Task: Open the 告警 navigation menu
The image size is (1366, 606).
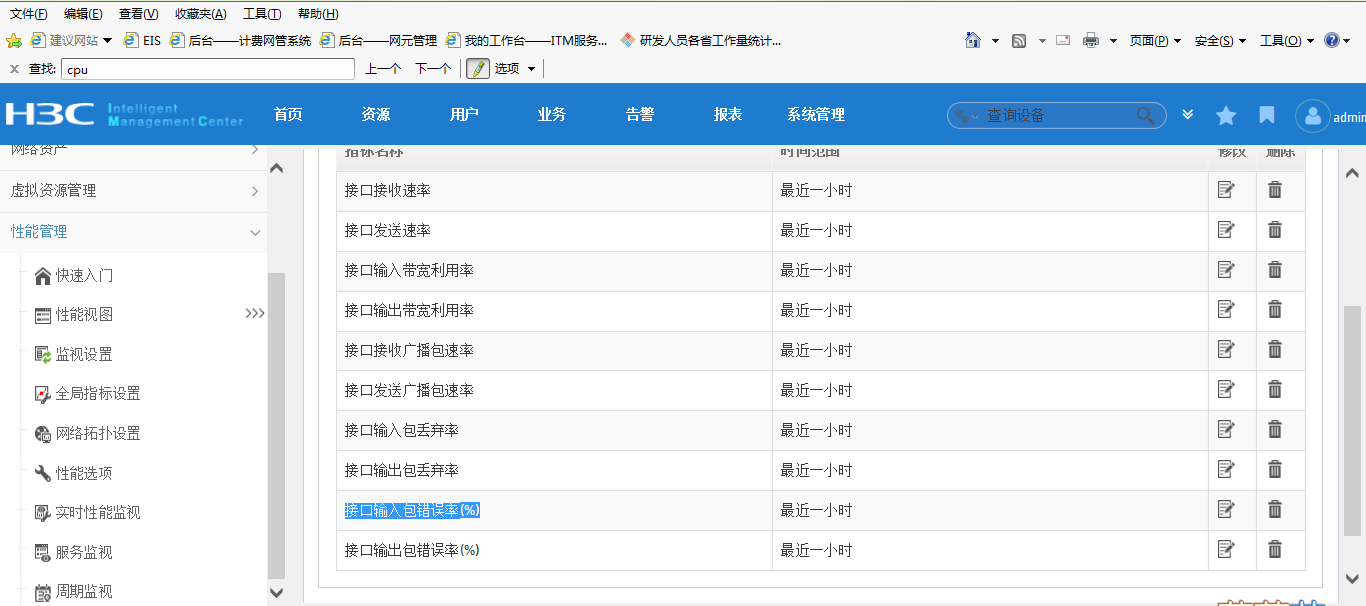Action: tap(640, 115)
